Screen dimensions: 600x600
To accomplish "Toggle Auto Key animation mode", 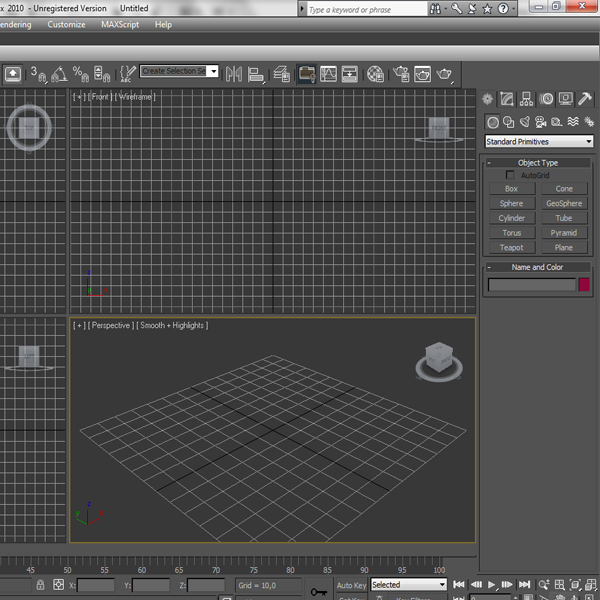I will pyautogui.click(x=351, y=585).
